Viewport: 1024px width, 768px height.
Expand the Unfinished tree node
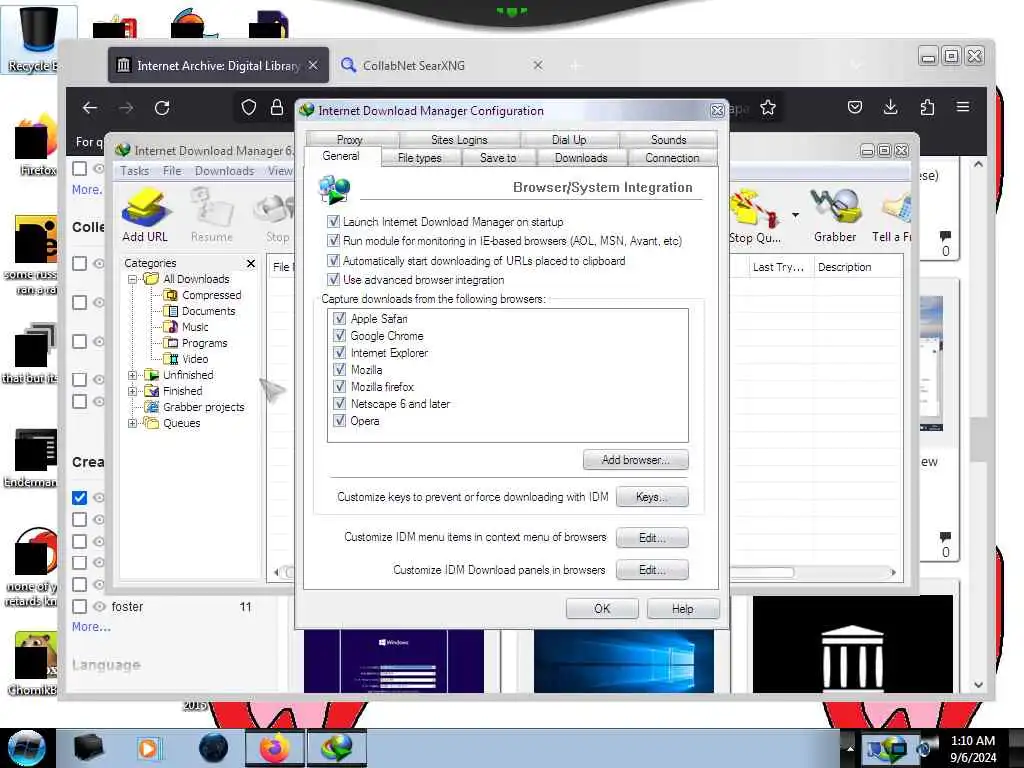pos(133,376)
